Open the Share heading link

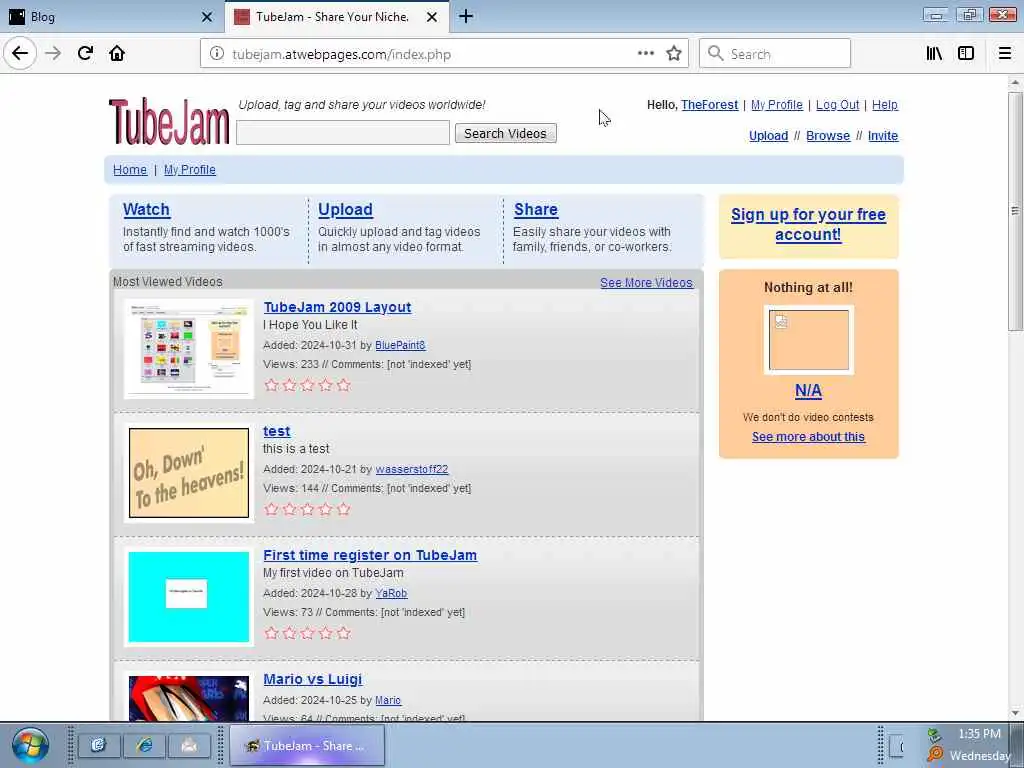pos(536,210)
